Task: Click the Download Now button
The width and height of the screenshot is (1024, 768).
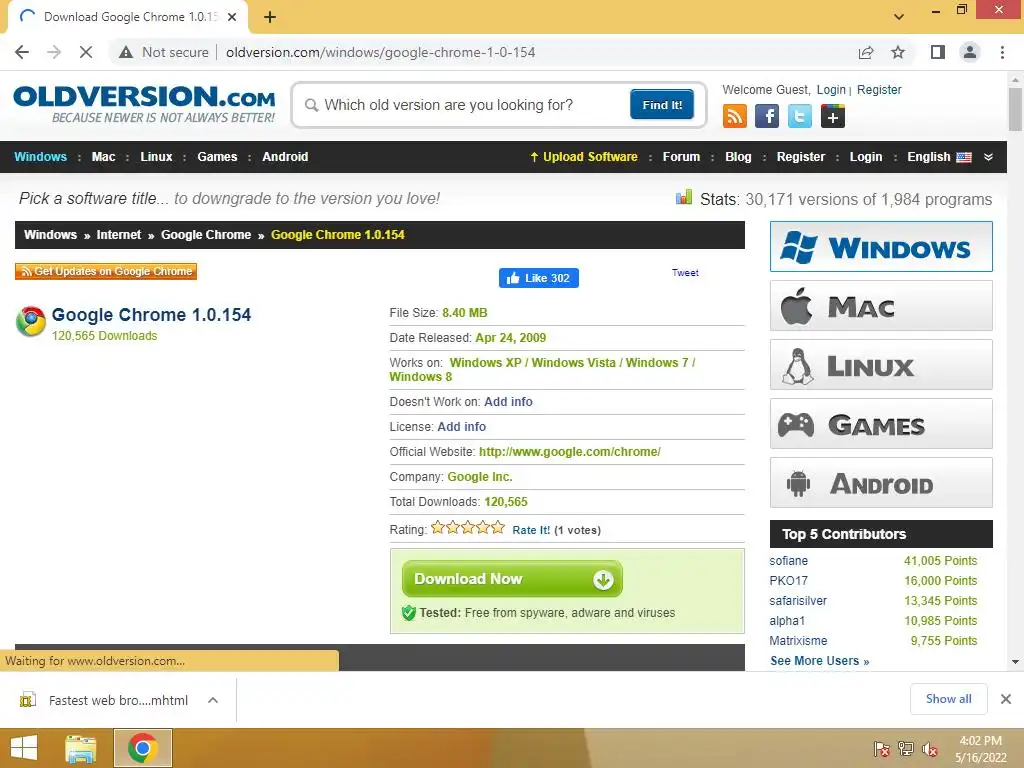Action: (512, 579)
